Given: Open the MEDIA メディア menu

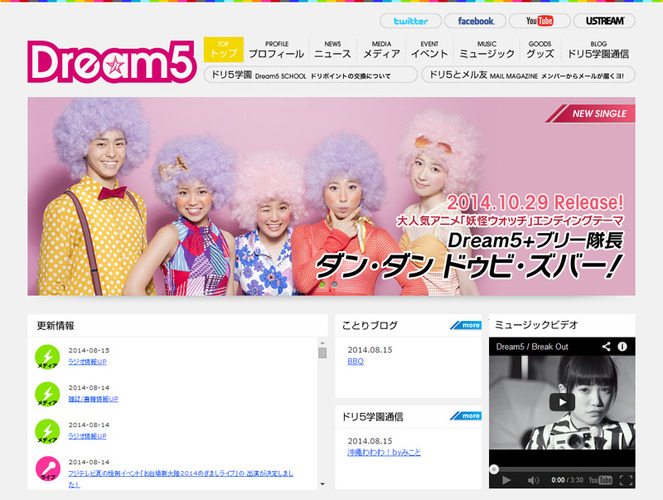Looking at the screenshot, I should tap(381, 49).
